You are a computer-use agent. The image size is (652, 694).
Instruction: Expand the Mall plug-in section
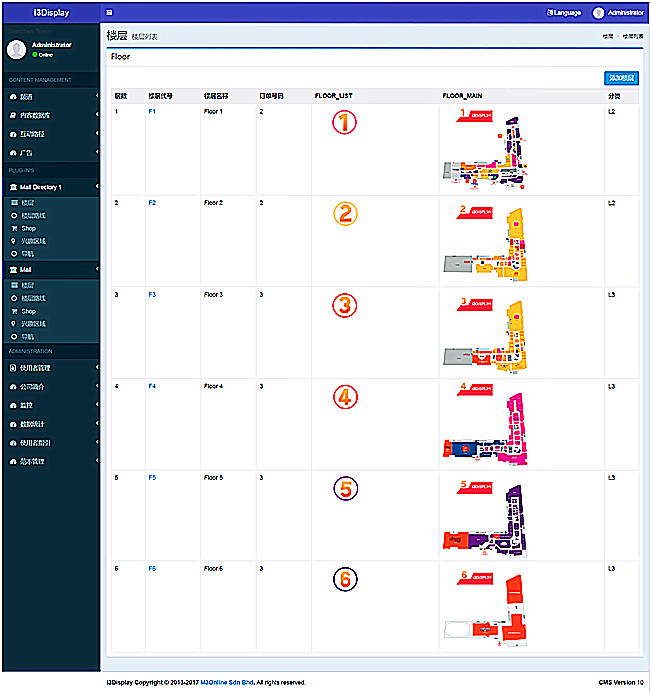click(50, 270)
